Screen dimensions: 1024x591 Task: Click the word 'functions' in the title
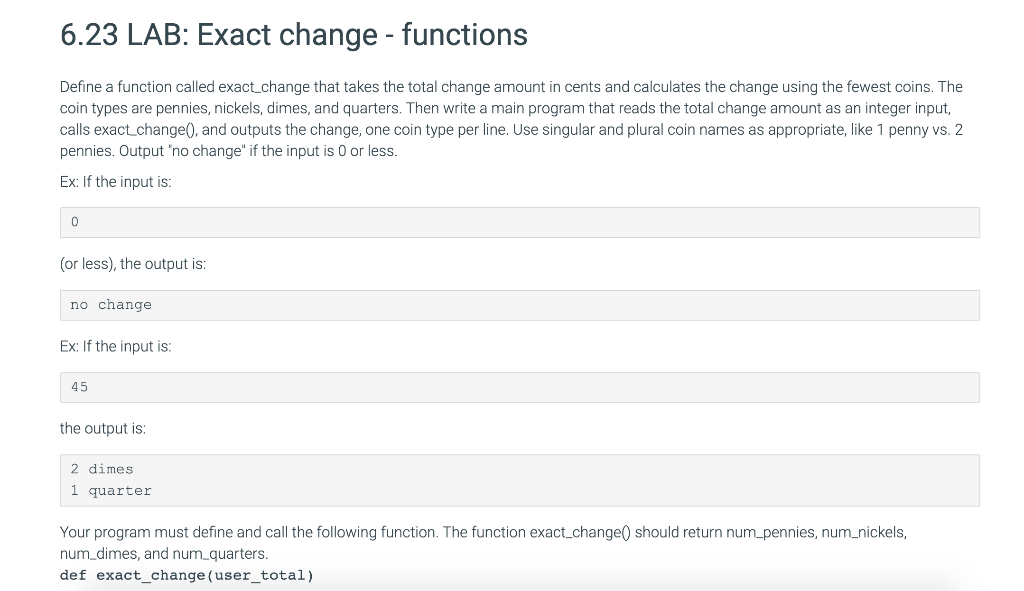(x=465, y=35)
